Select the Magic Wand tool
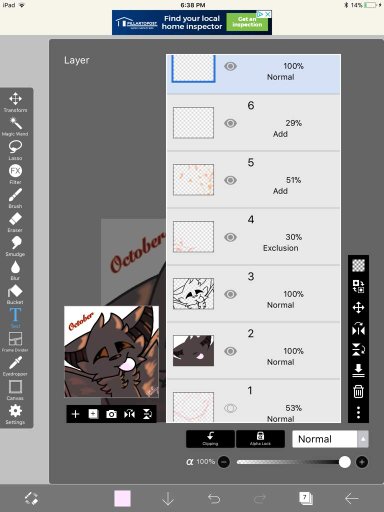384x512 pixels. (x=15, y=126)
